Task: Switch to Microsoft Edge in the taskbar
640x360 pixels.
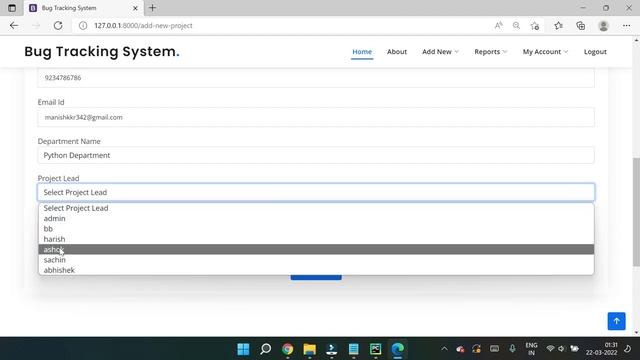Action: [398, 349]
